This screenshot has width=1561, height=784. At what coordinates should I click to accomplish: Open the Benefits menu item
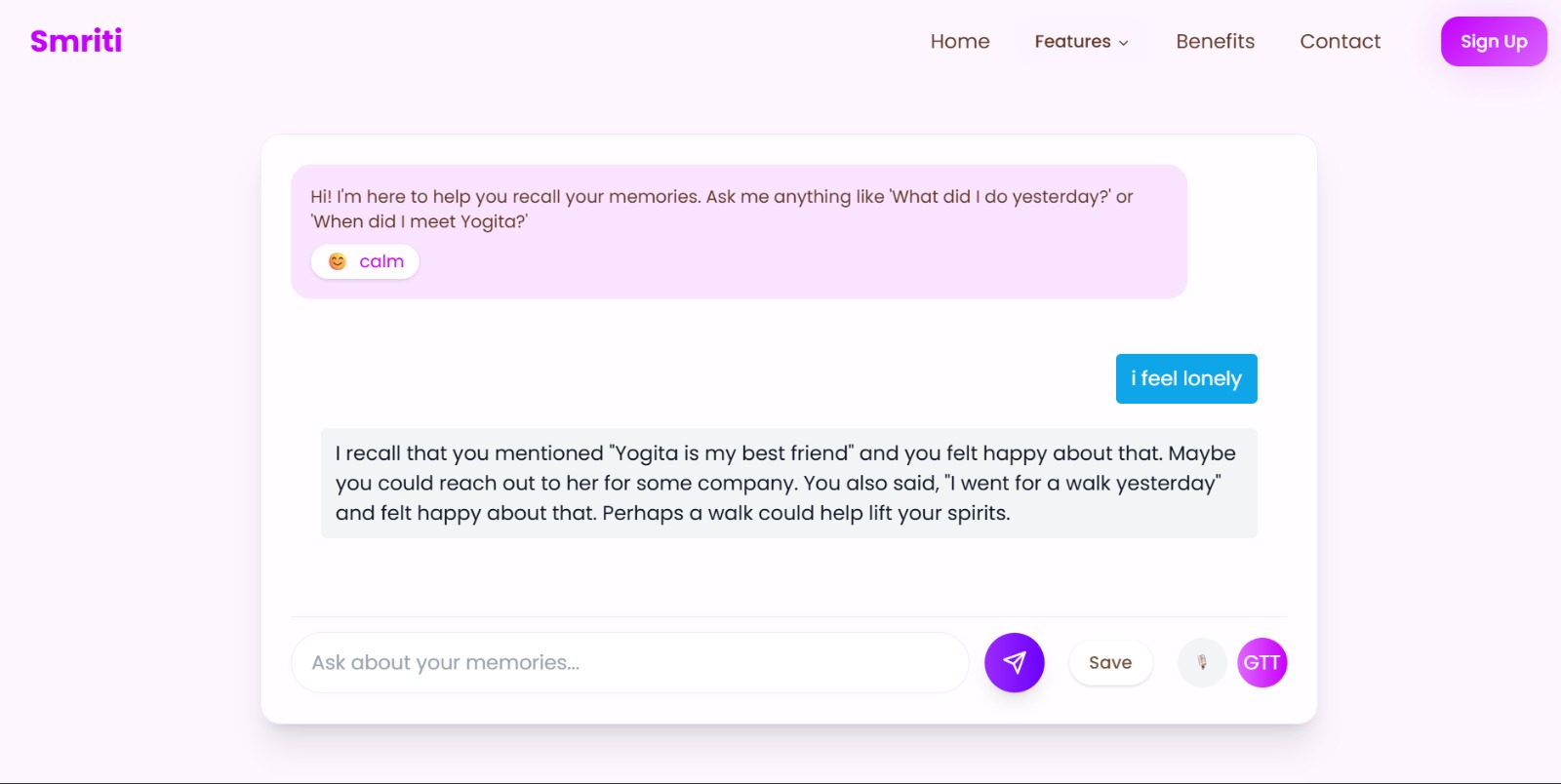(1215, 42)
